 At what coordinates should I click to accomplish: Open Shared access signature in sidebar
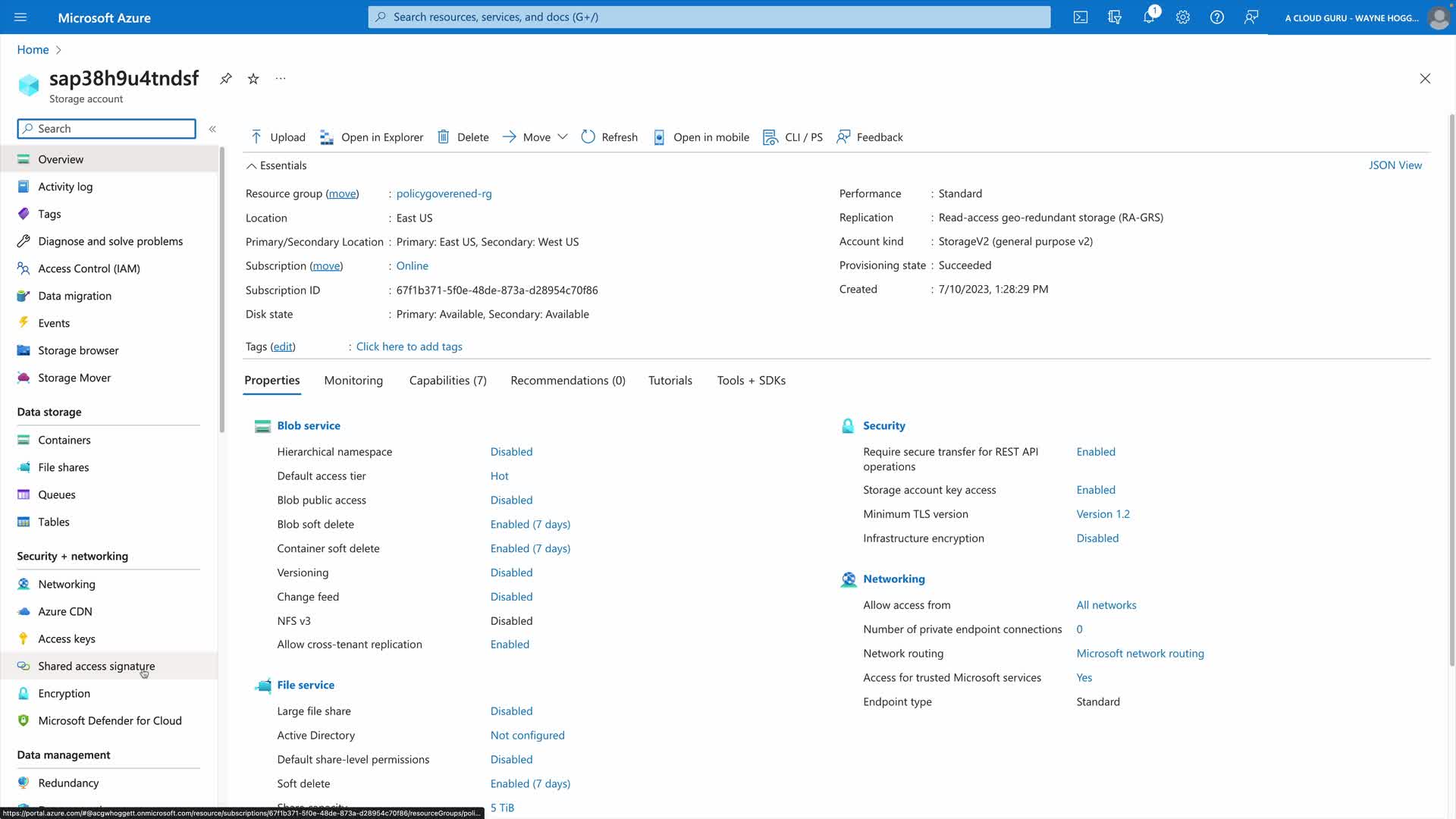(96, 667)
